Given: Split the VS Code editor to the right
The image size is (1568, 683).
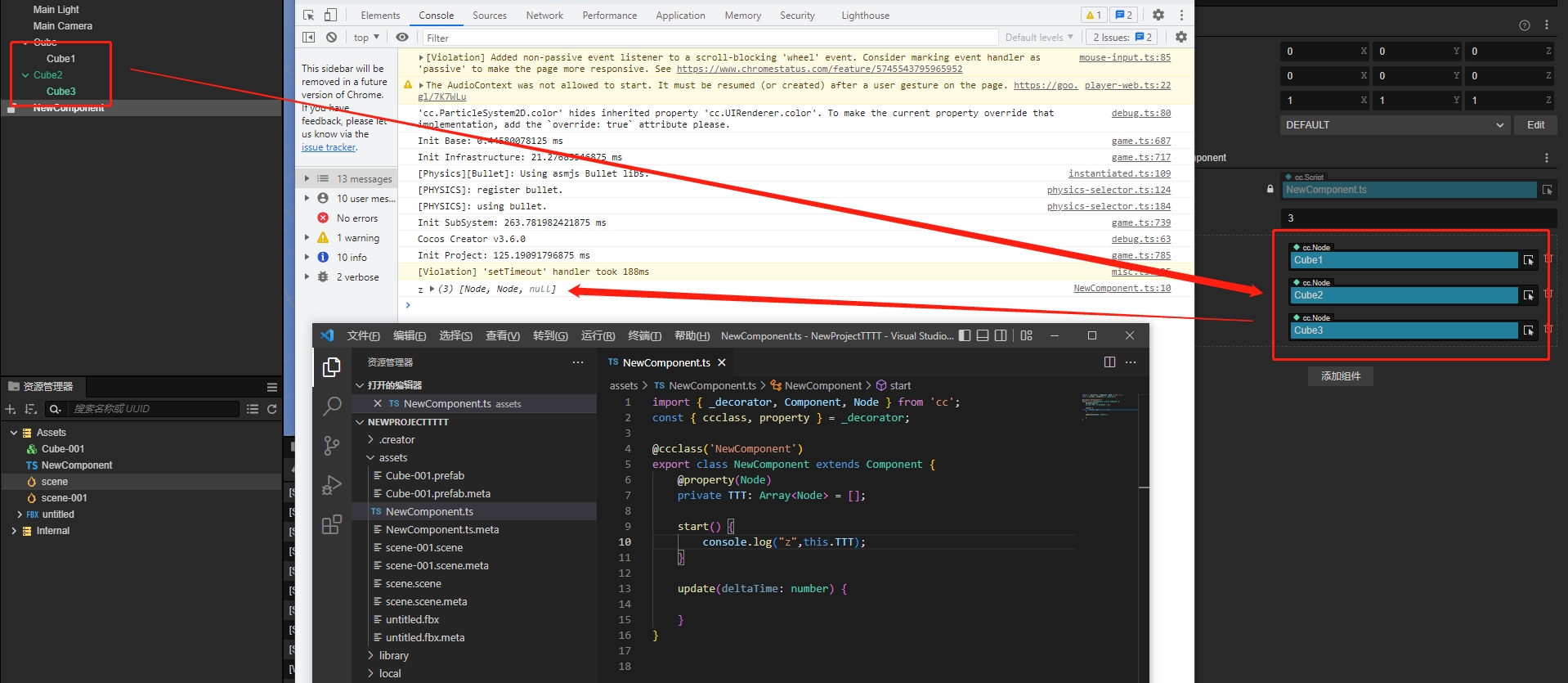Looking at the screenshot, I should pyautogui.click(x=1109, y=362).
